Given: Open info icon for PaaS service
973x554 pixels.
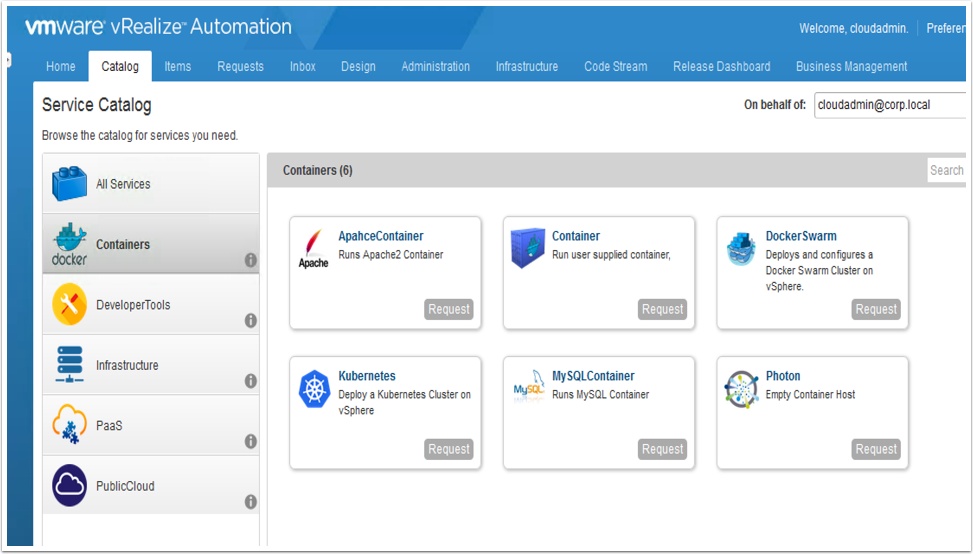Looking at the screenshot, I should tap(251, 441).
